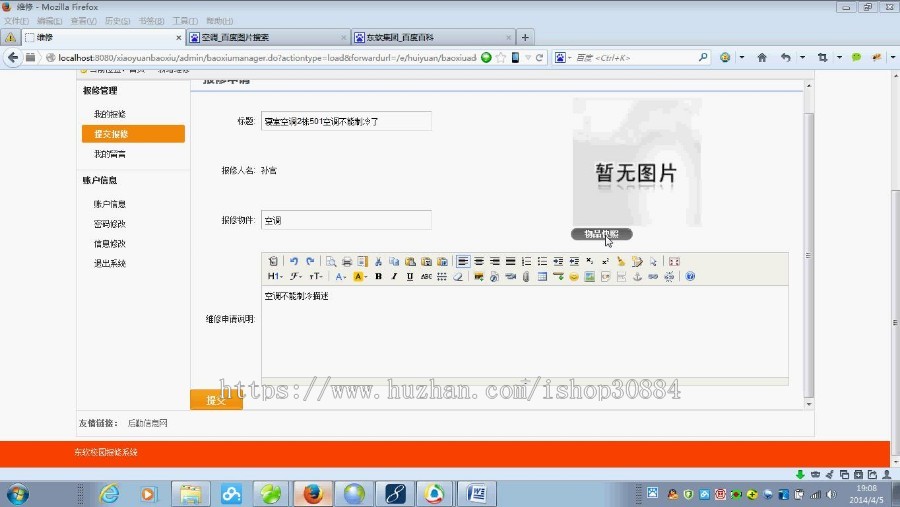This screenshot has width=900, height=507.
Task: Click the 物品快照 button under image
Action: click(602, 234)
